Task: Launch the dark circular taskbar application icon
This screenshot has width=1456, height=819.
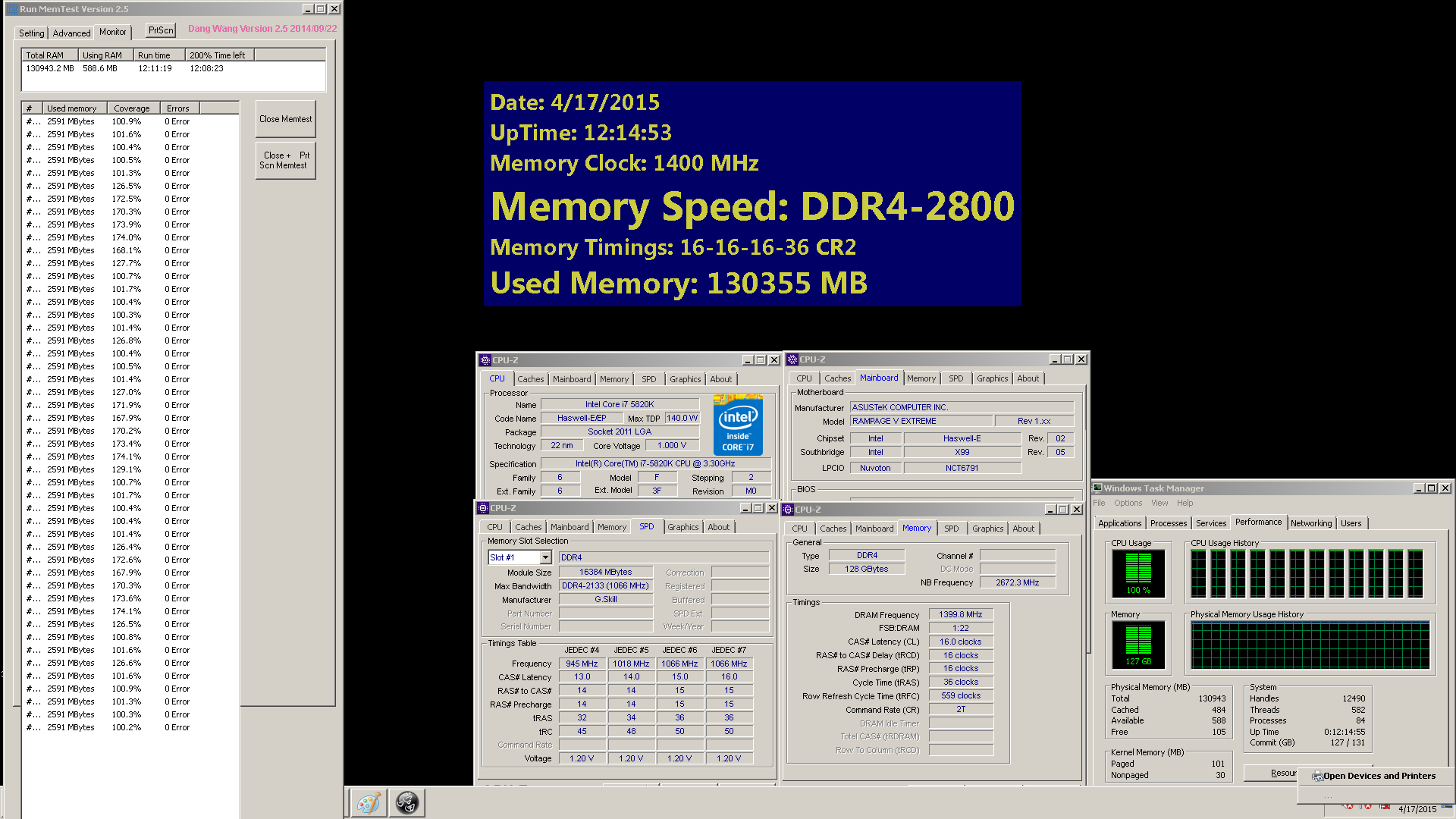Action: [x=407, y=802]
